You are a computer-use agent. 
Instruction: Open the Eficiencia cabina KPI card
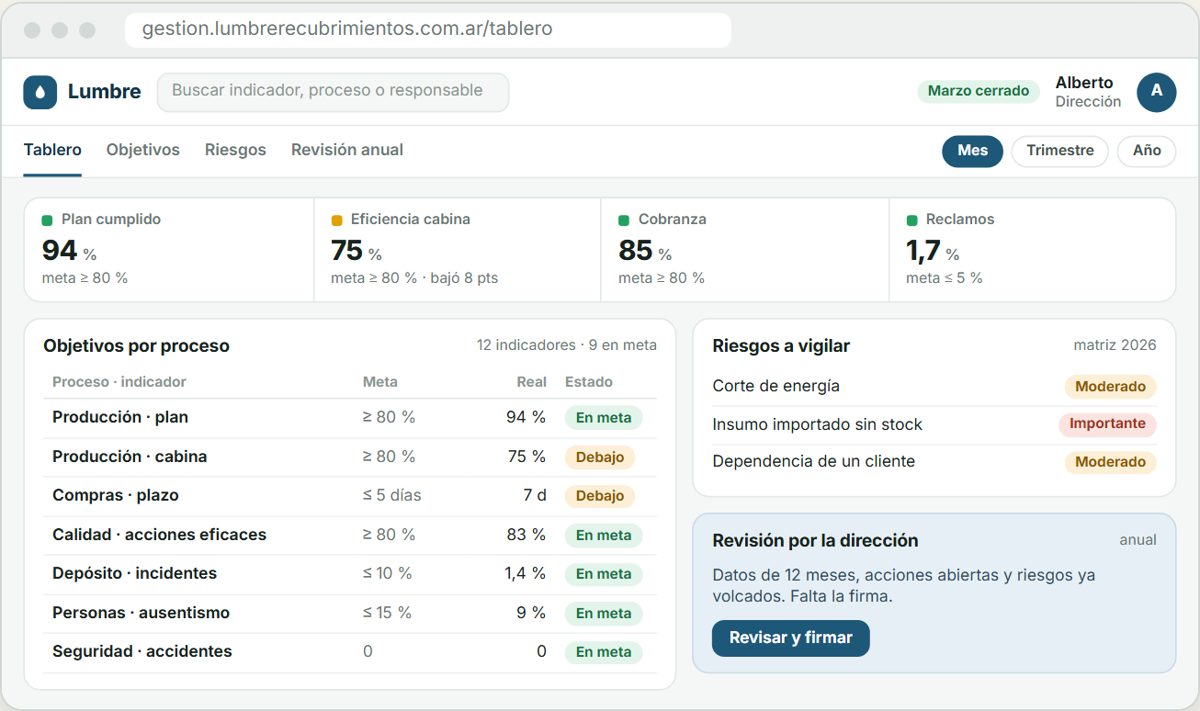click(x=457, y=249)
